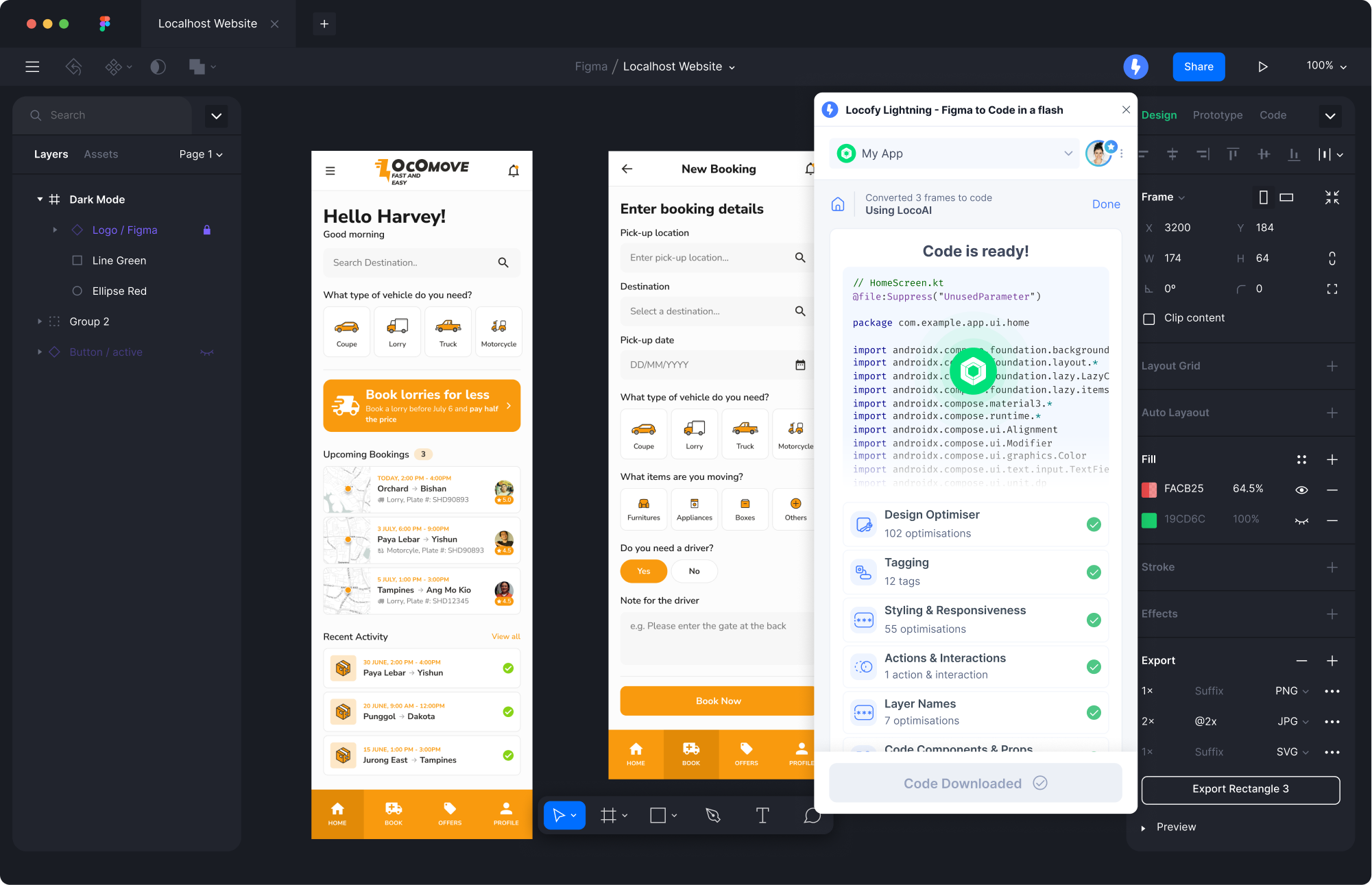This screenshot has height=885, width=1372.
Task: Add Auto Layout with plus
Action: [1332, 413]
